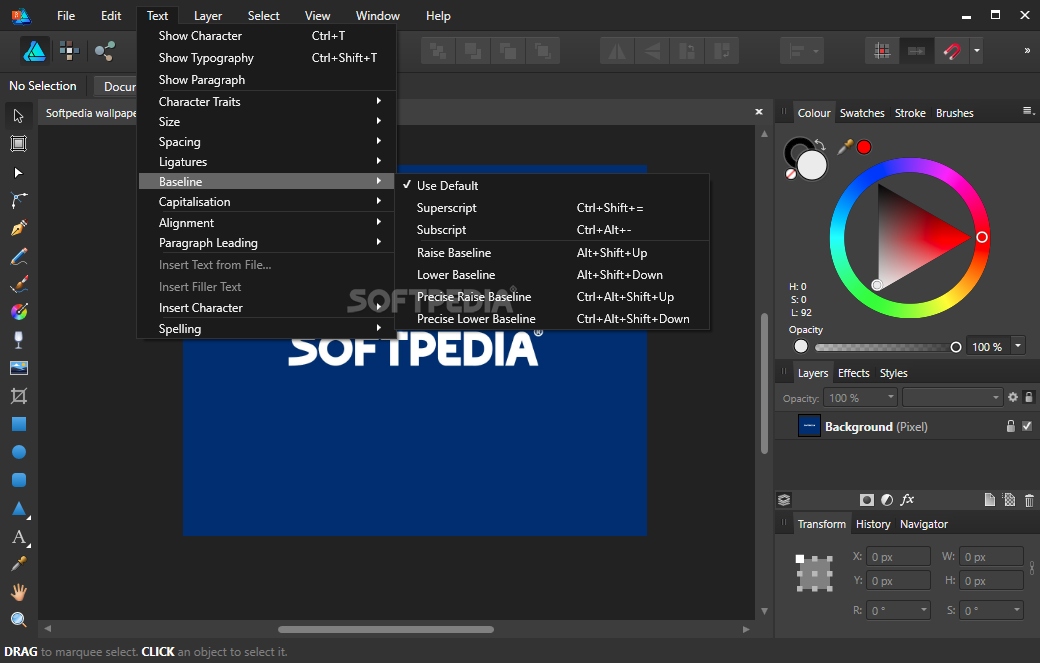Select the Vector Crop tool
1040x663 pixels.
pyautogui.click(x=19, y=396)
